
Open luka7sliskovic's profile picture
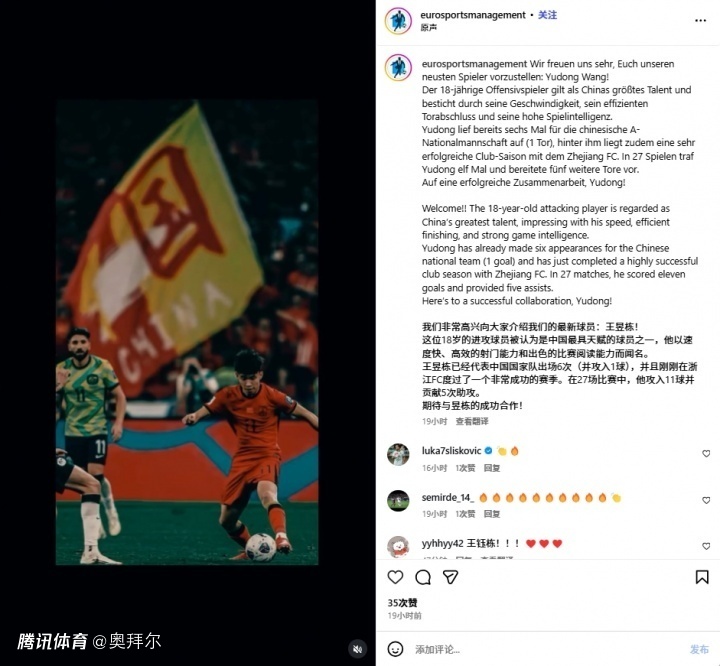pyautogui.click(x=398, y=455)
